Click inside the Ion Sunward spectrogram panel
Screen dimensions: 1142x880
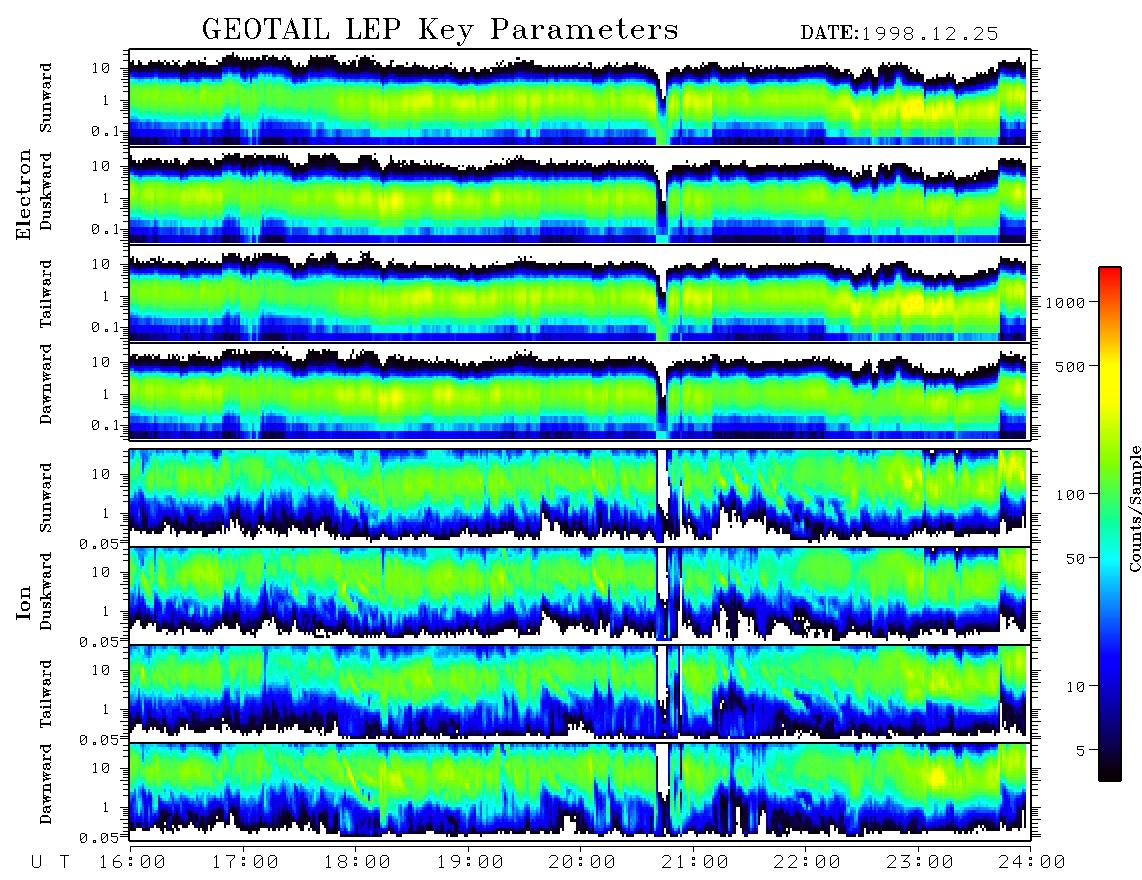tap(580, 498)
